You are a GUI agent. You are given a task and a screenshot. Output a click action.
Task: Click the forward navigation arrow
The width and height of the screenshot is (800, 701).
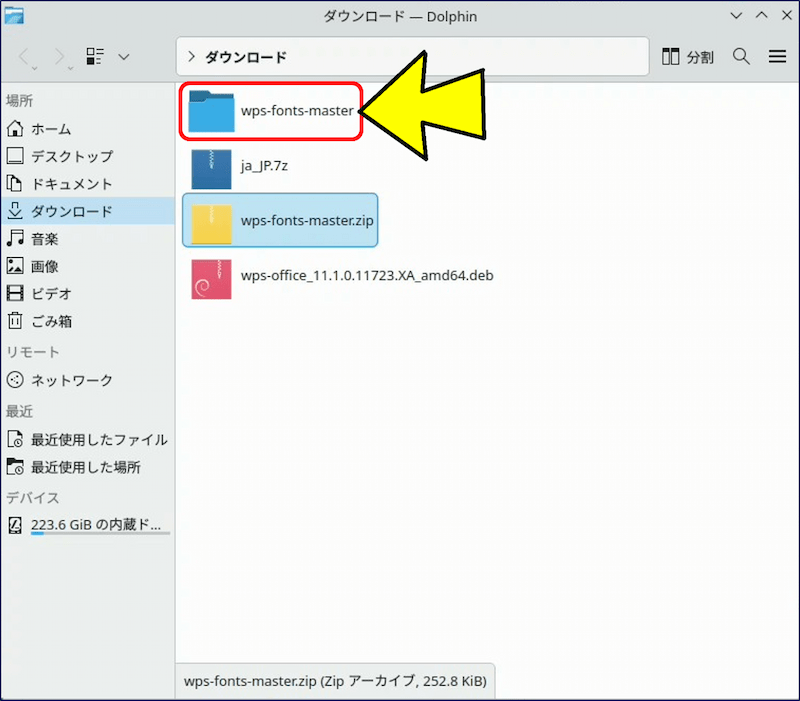coord(59,57)
